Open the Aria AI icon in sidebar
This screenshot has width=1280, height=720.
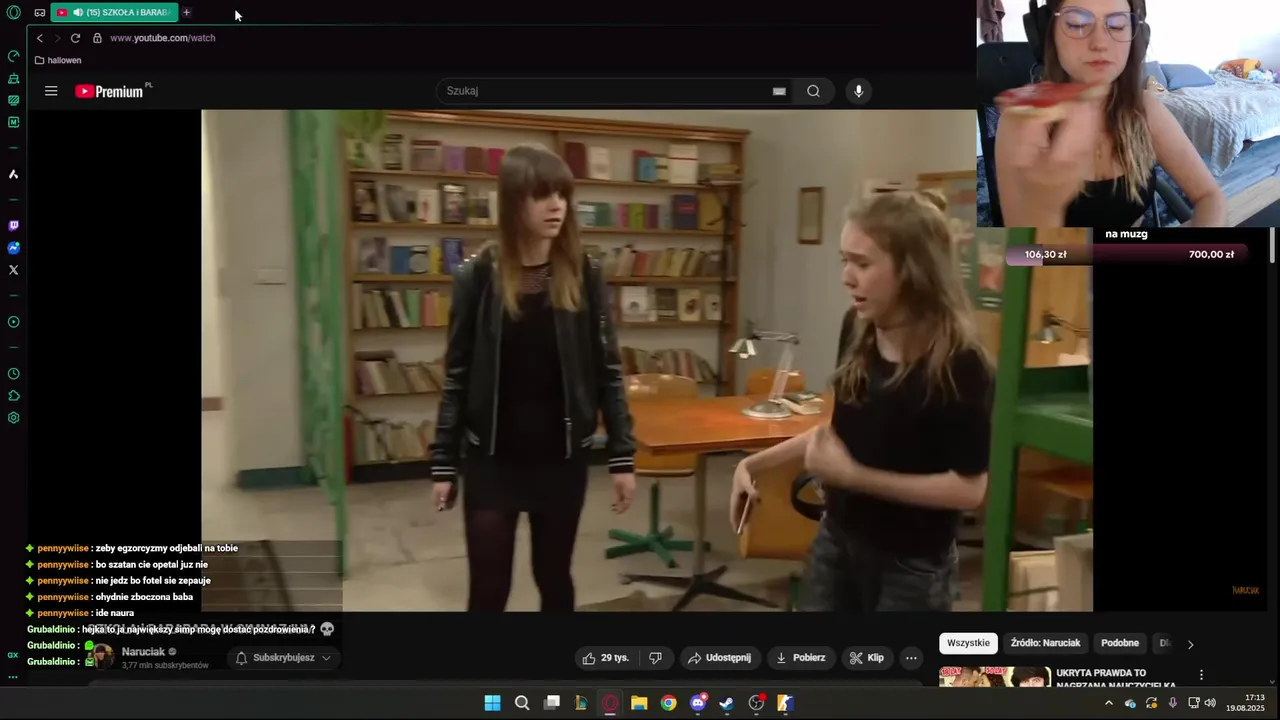13,174
